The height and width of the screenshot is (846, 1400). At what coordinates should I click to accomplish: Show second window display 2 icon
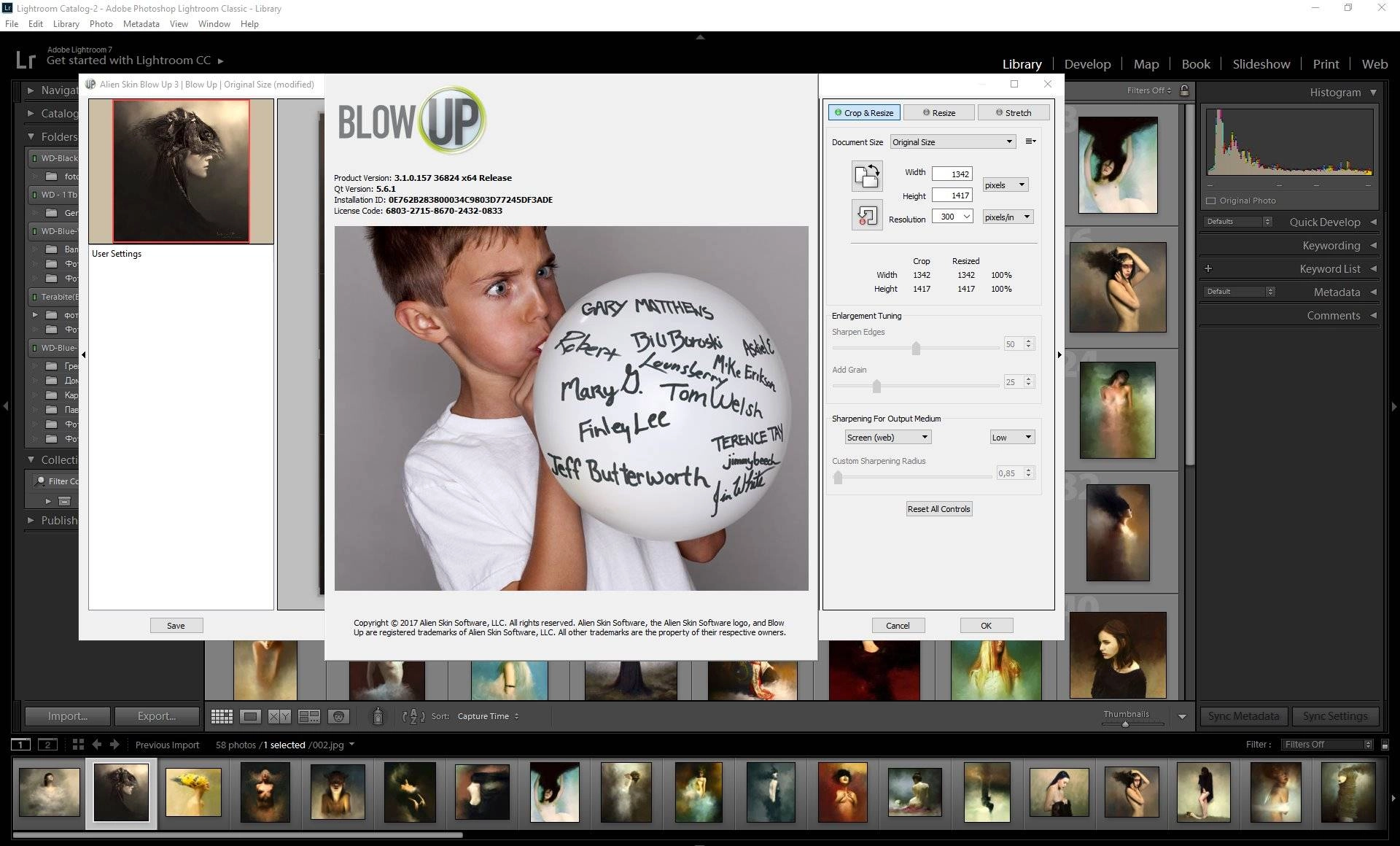click(x=47, y=745)
